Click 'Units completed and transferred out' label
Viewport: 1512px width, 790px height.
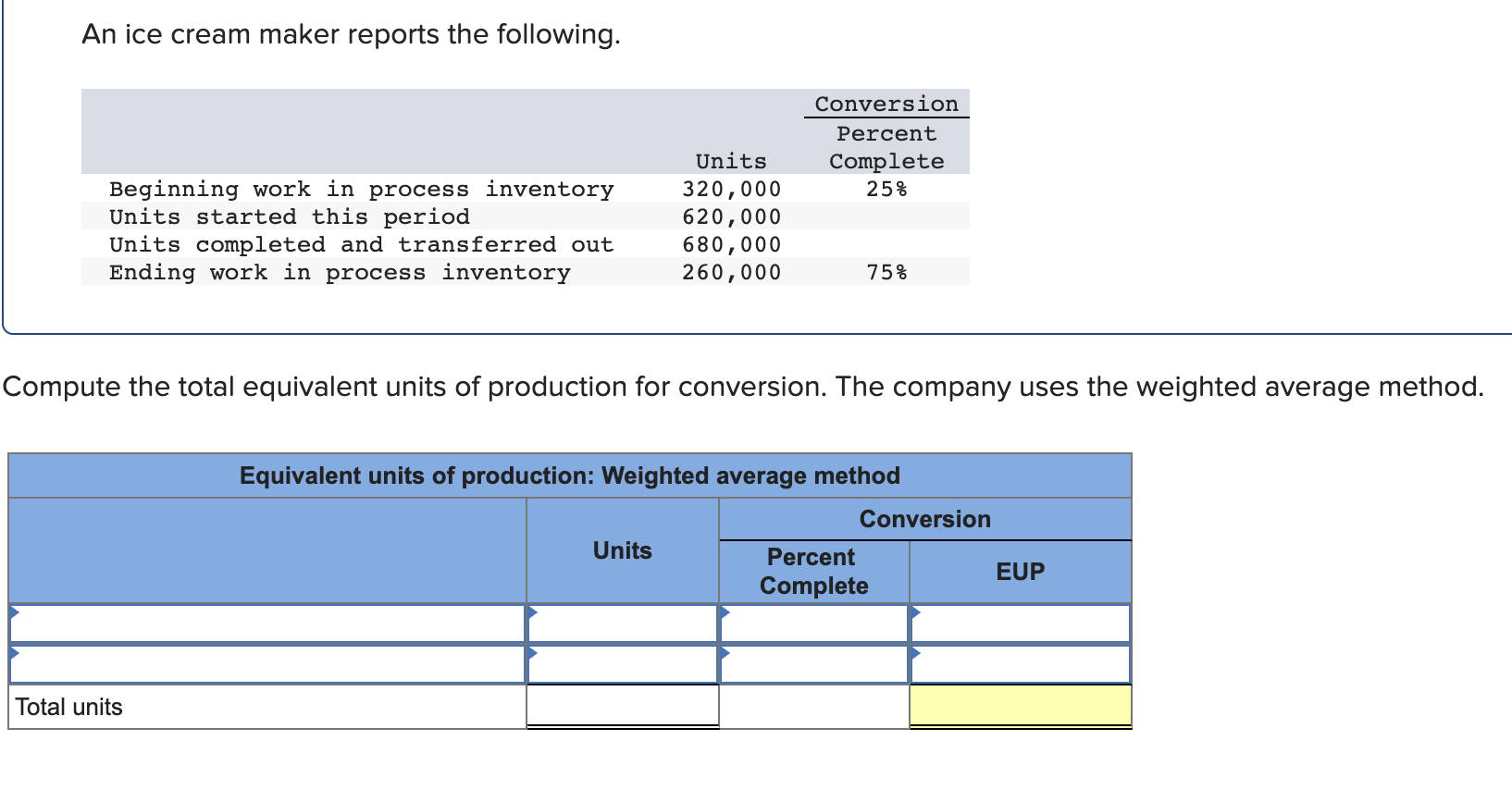(x=362, y=244)
